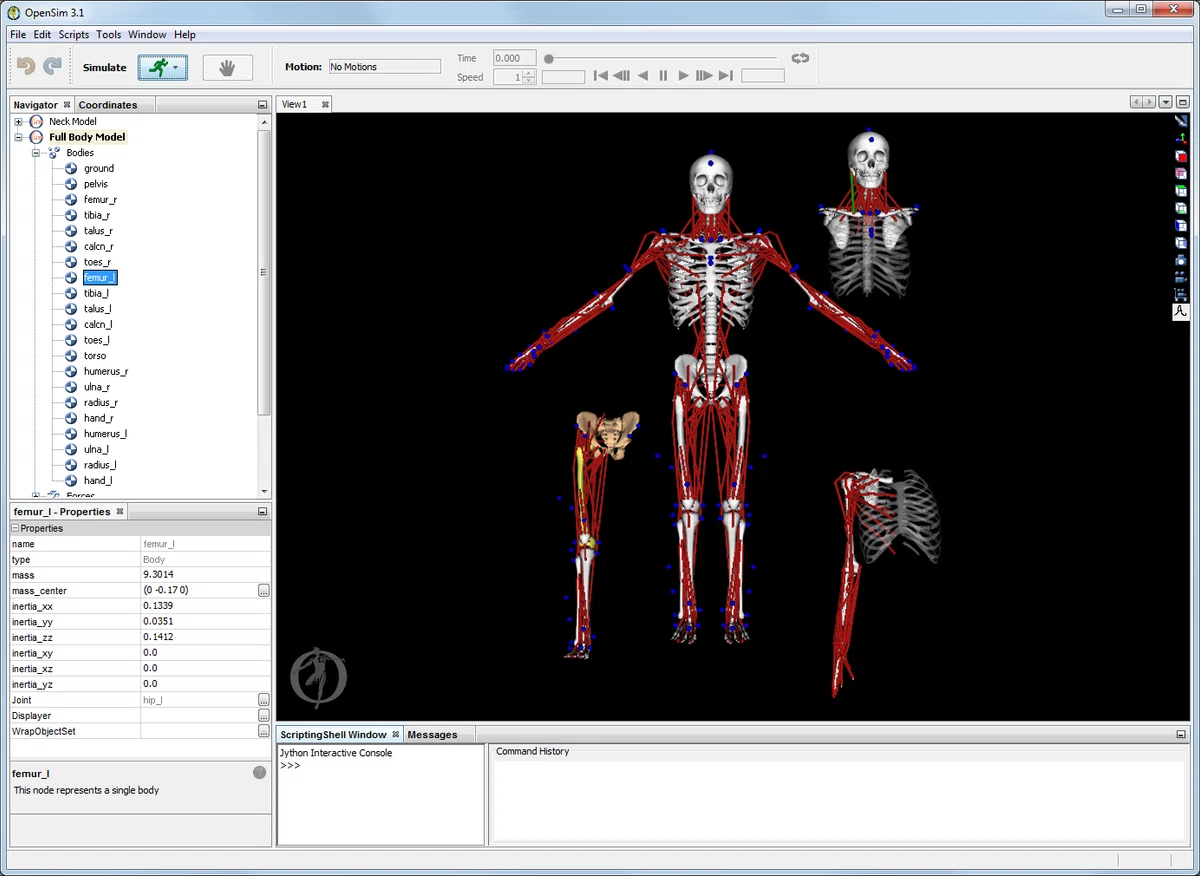Viewport: 1200px width, 876px height.
Task: Open the File menu
Action: click(18, 34)
